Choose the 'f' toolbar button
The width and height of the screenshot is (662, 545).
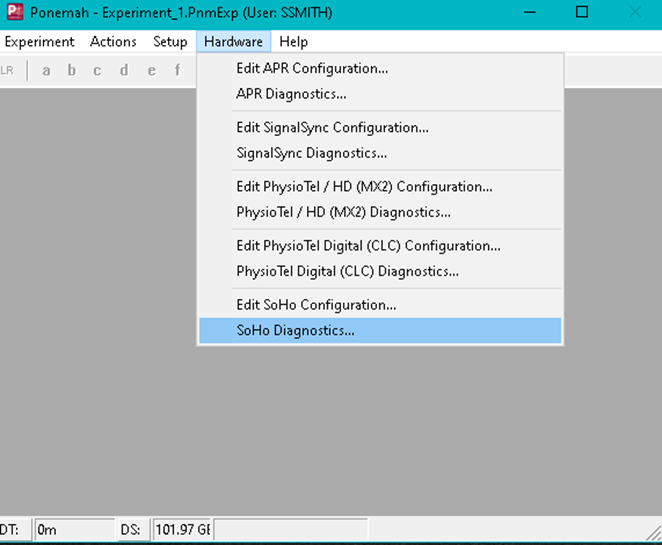178,70
